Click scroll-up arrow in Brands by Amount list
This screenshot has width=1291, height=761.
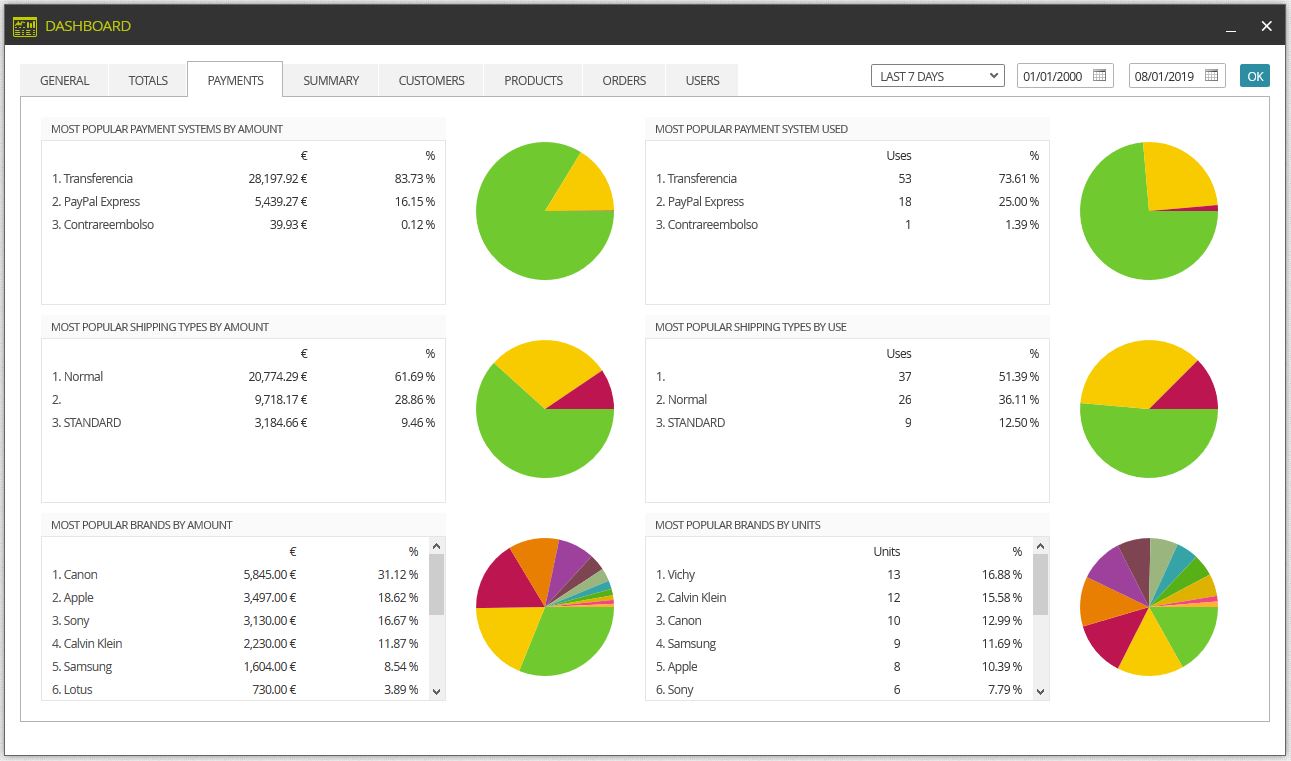436,546
